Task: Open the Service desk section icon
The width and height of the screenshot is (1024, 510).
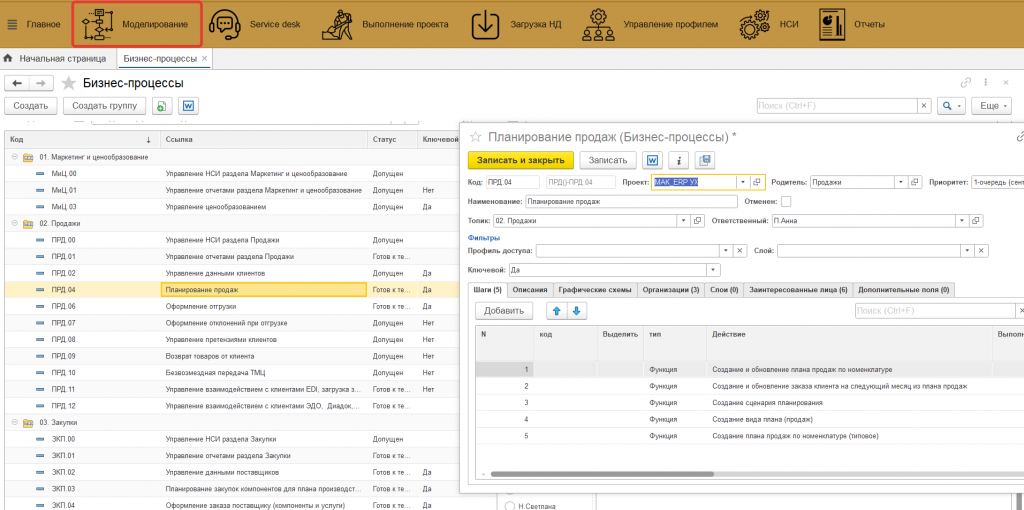Action: point(226,23)
